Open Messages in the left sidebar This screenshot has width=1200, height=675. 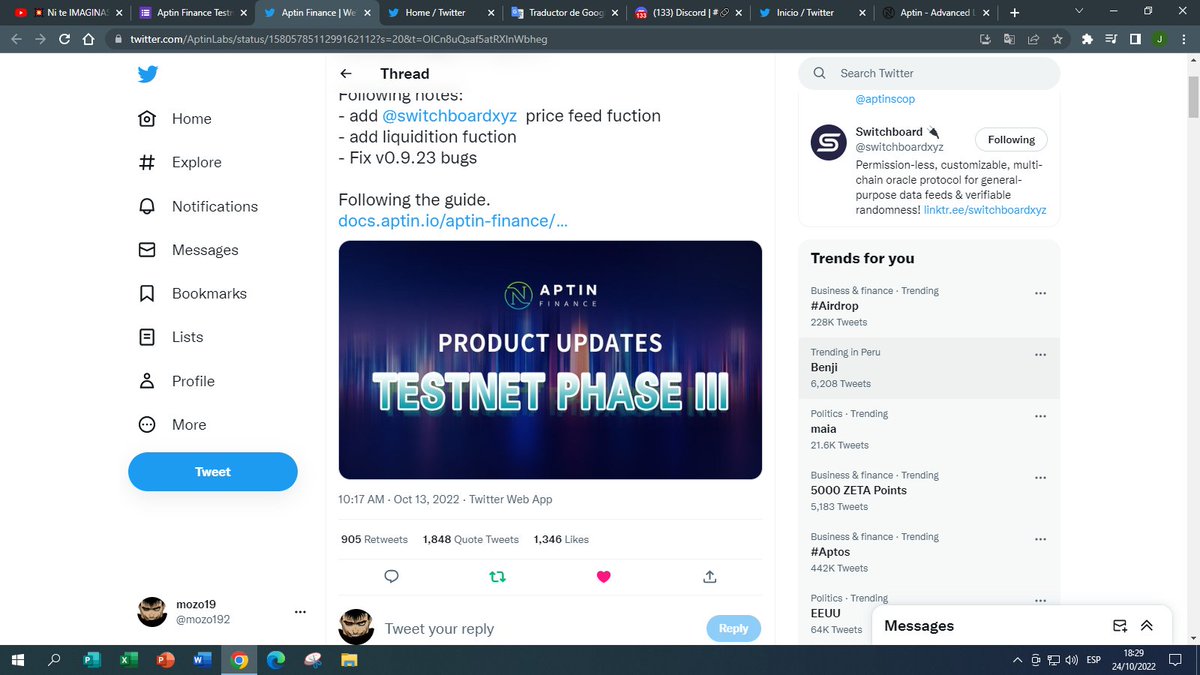(x=188, y=250)
